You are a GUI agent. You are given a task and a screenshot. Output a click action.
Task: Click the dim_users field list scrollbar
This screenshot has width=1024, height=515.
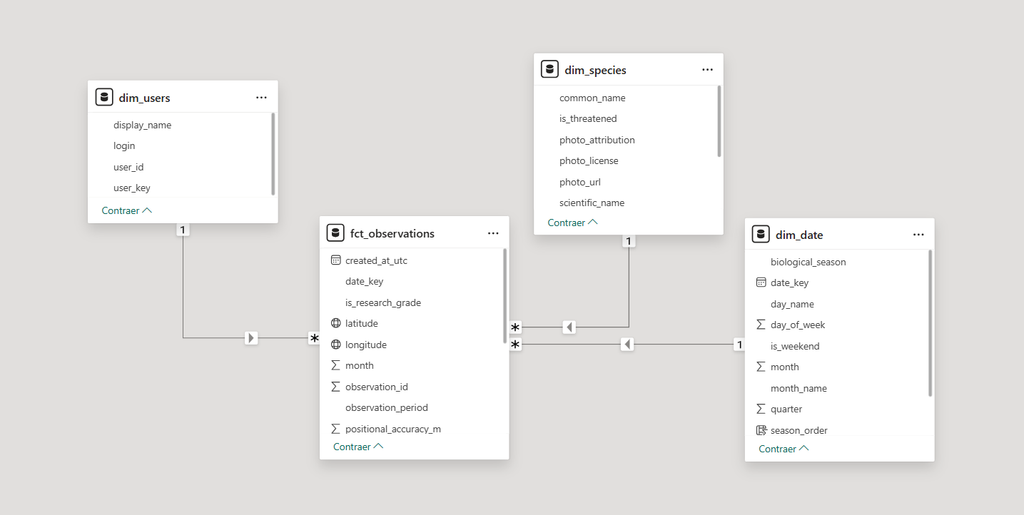(273, 153)
